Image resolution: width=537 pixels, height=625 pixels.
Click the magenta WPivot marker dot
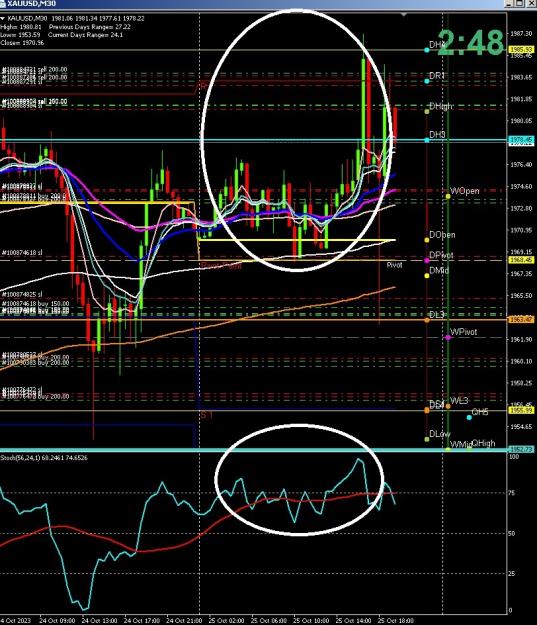click(448, 338)
